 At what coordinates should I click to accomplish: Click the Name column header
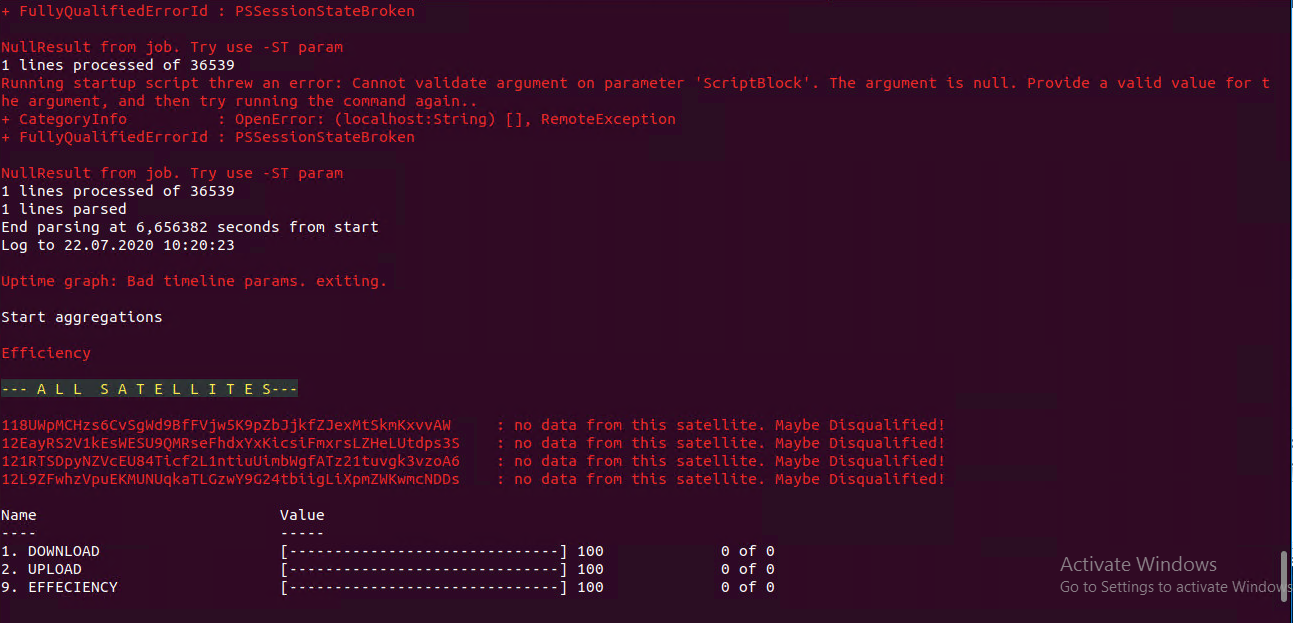[x=19, y=515]
